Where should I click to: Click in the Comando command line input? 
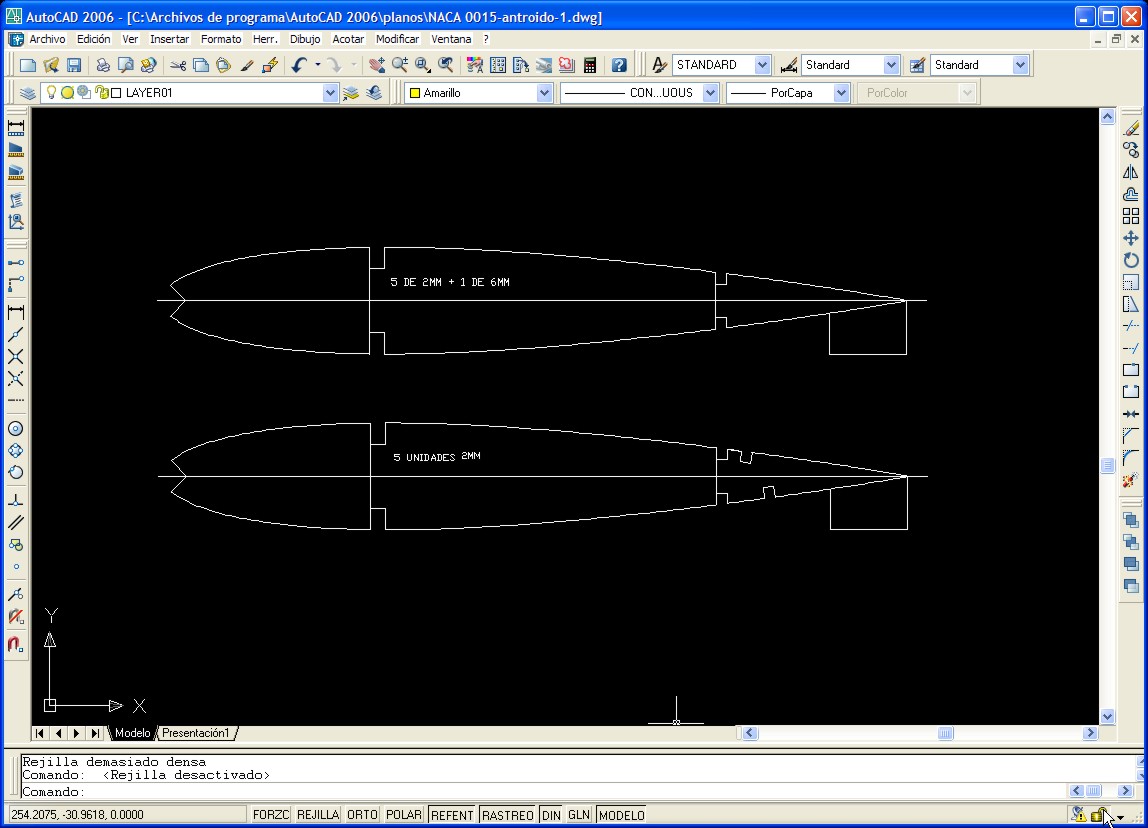point(542,791)
